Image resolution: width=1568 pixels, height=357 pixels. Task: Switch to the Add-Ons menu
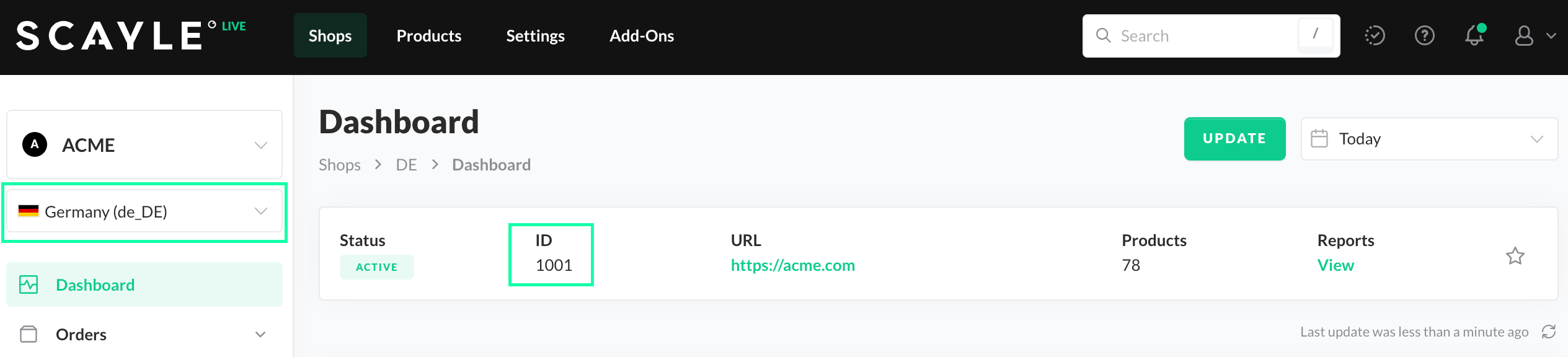click(x=641, y=36)
